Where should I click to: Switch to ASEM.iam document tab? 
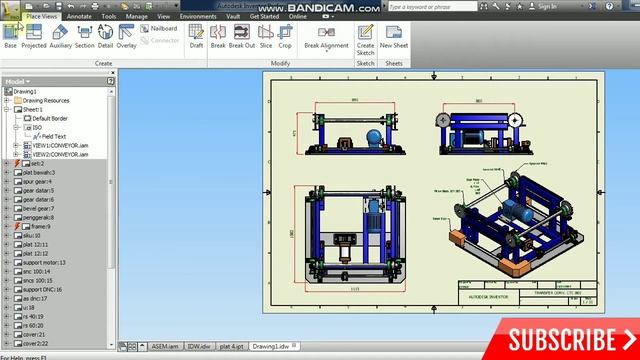point(165,346)
